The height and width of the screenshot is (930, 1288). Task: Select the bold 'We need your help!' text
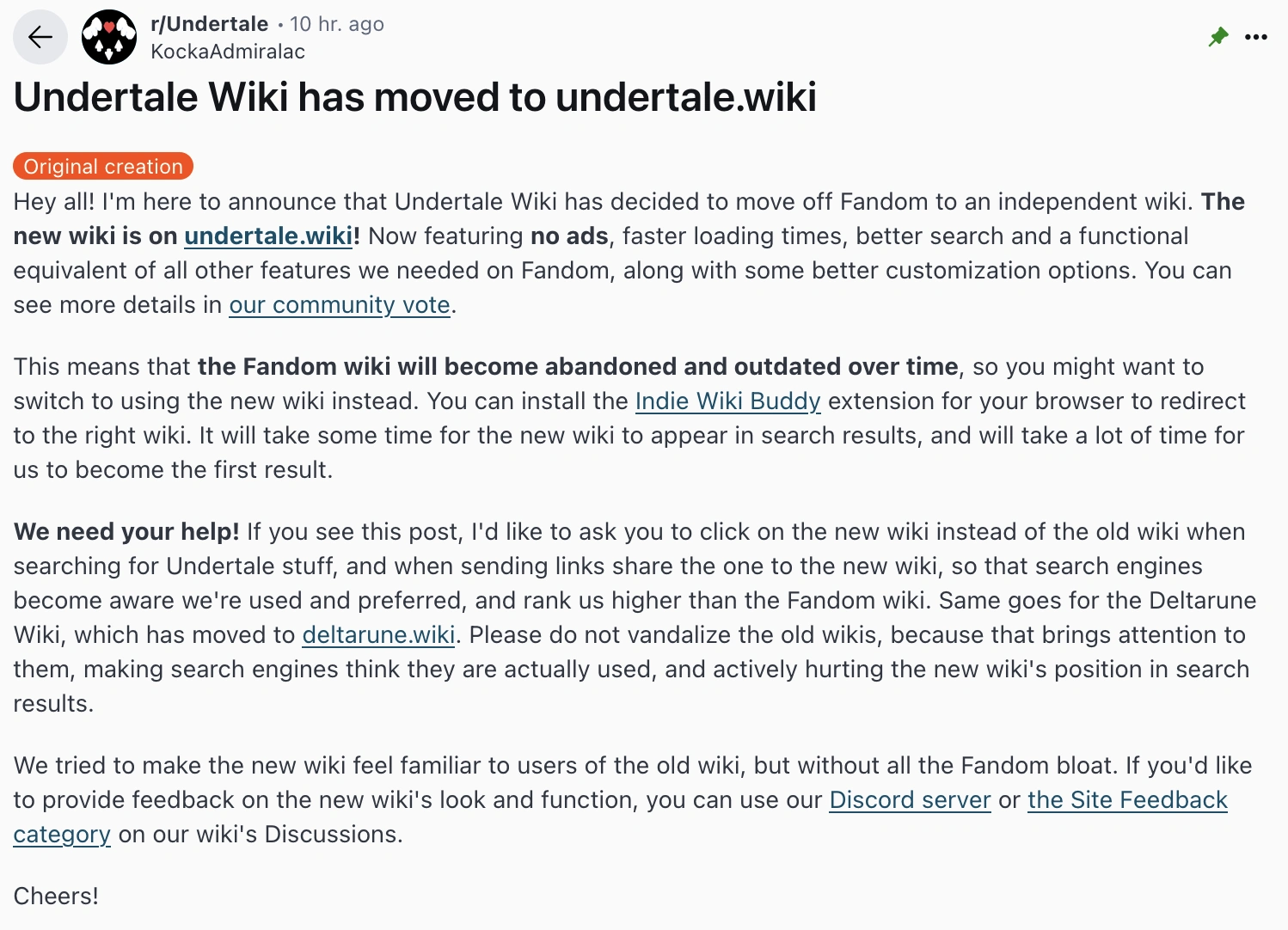click(x=126, y=531)
